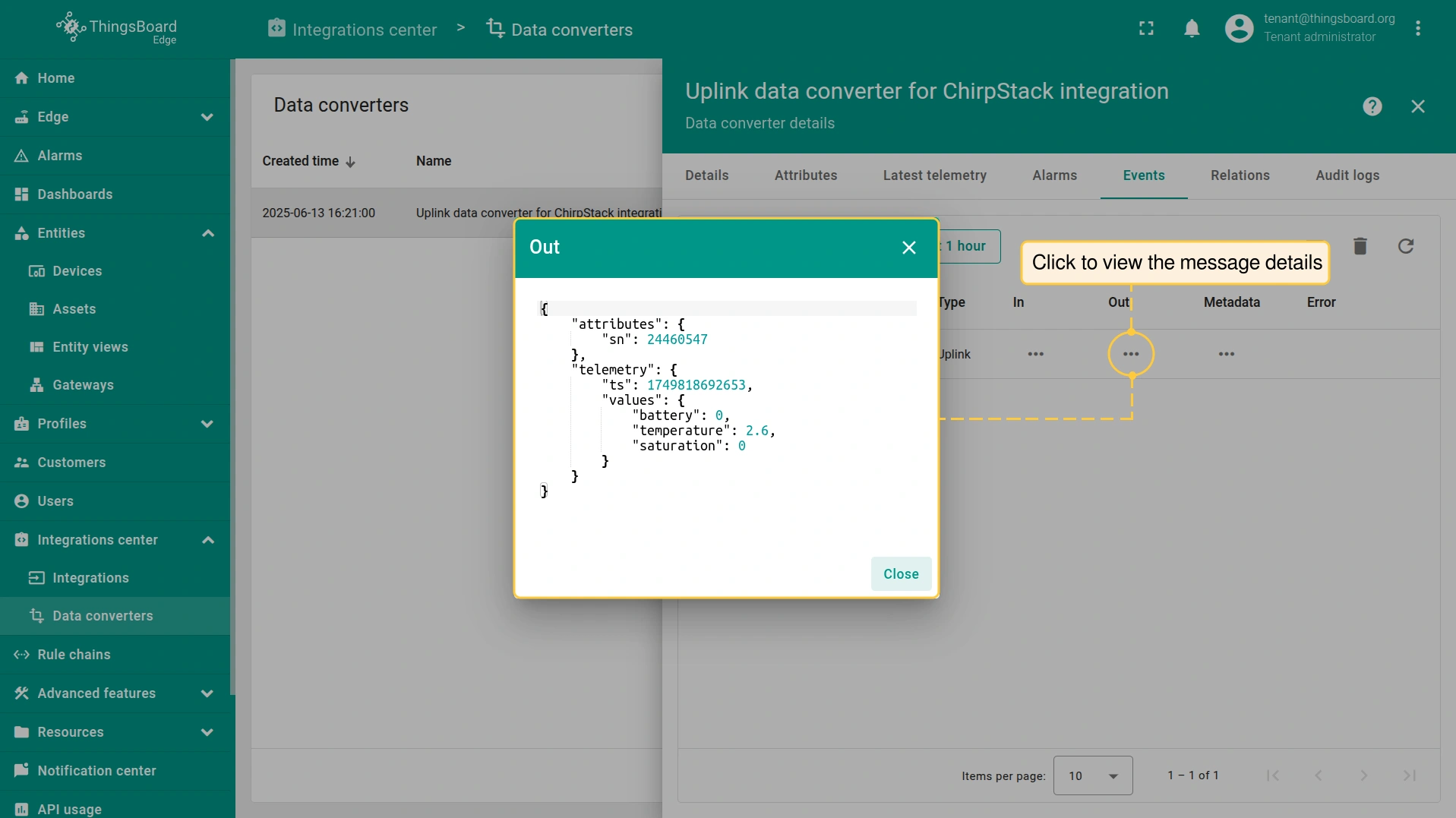Viewport: 1456px width, 818px height.
Task: Dismiss the Out dialog with X
Action: (x=908, y=248)
